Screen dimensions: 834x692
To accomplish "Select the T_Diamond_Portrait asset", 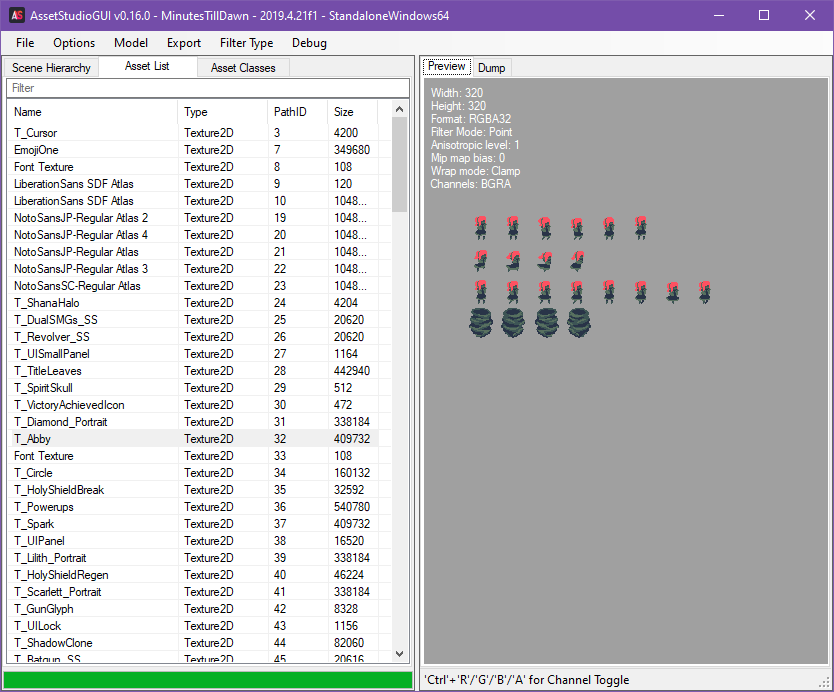I will pos(193,422).
